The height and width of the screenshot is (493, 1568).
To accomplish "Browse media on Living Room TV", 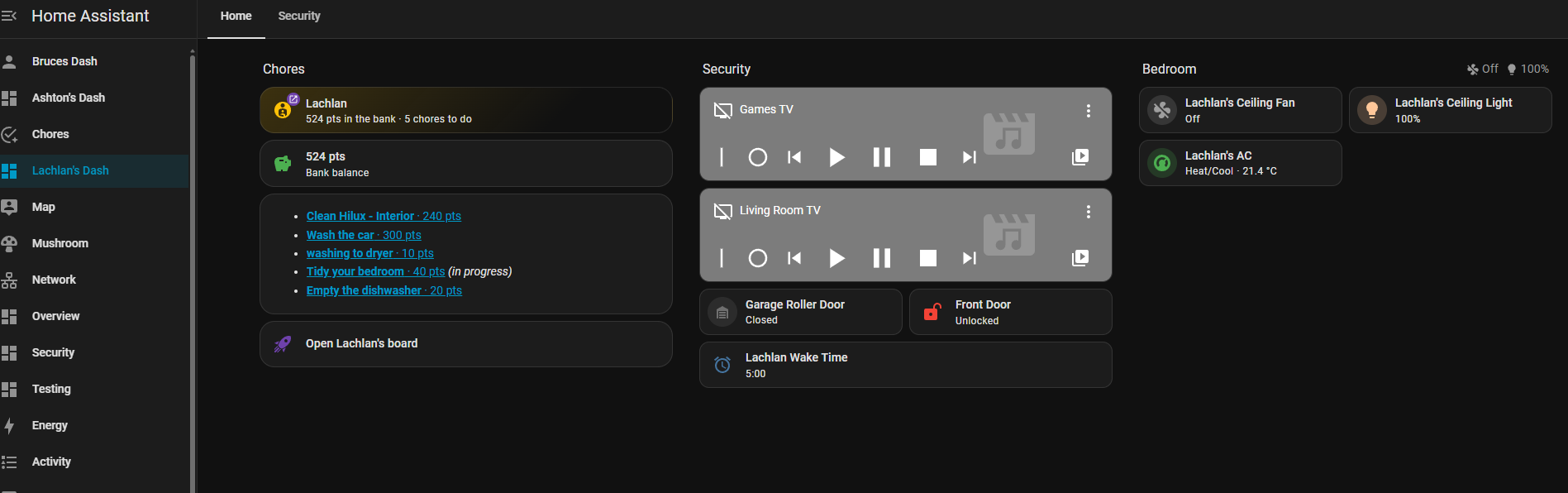I will click(1080, 258).
